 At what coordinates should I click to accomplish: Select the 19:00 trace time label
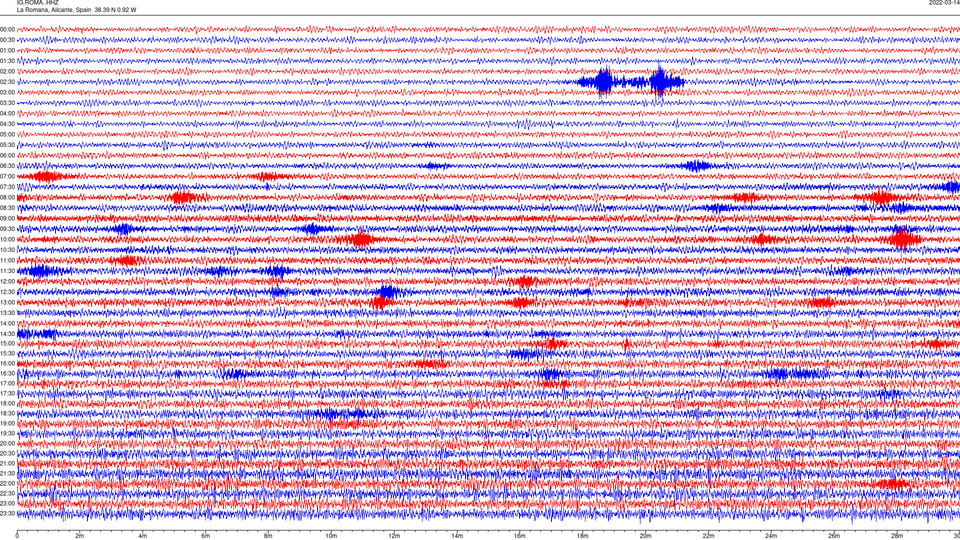[x=7, y=424]
